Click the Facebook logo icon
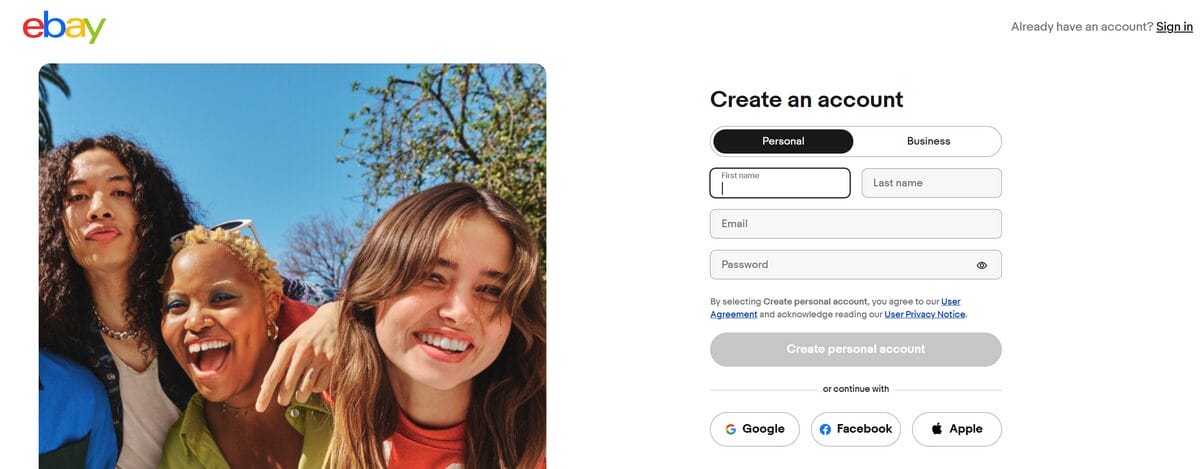The height and width of the screenshot is (469, 1200). 825,429
